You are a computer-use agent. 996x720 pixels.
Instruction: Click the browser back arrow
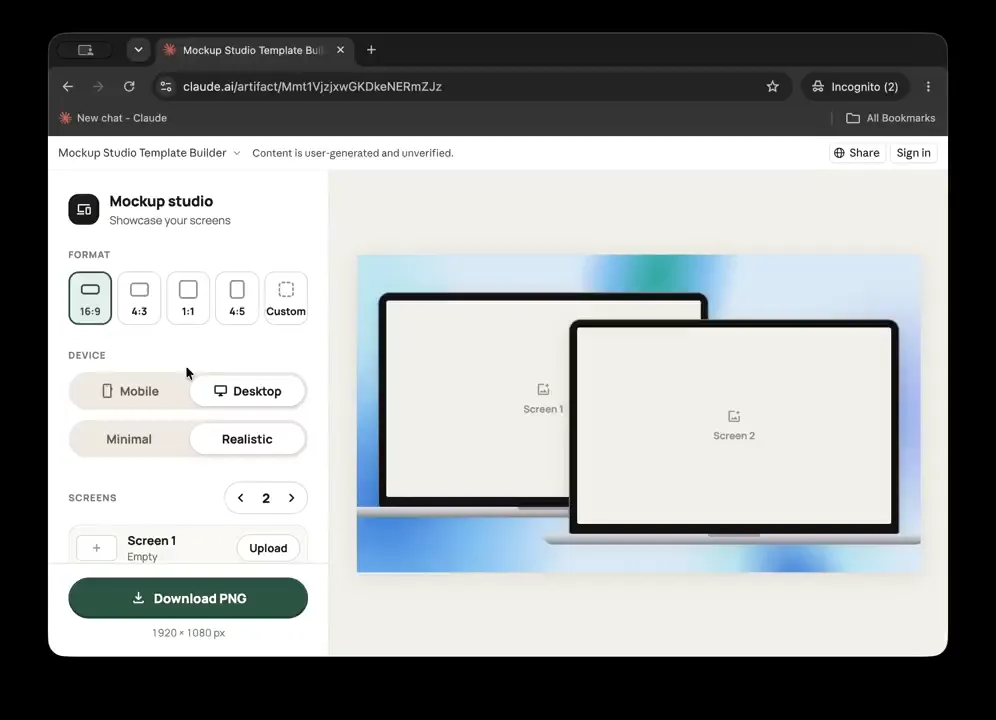(68, 86)
